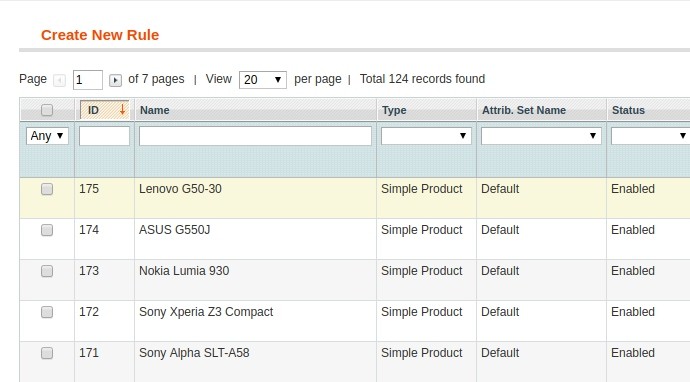Click the Nokia Lumia 930 product name
This screenshot has width=690, height=382.
[x=184, y=271]
